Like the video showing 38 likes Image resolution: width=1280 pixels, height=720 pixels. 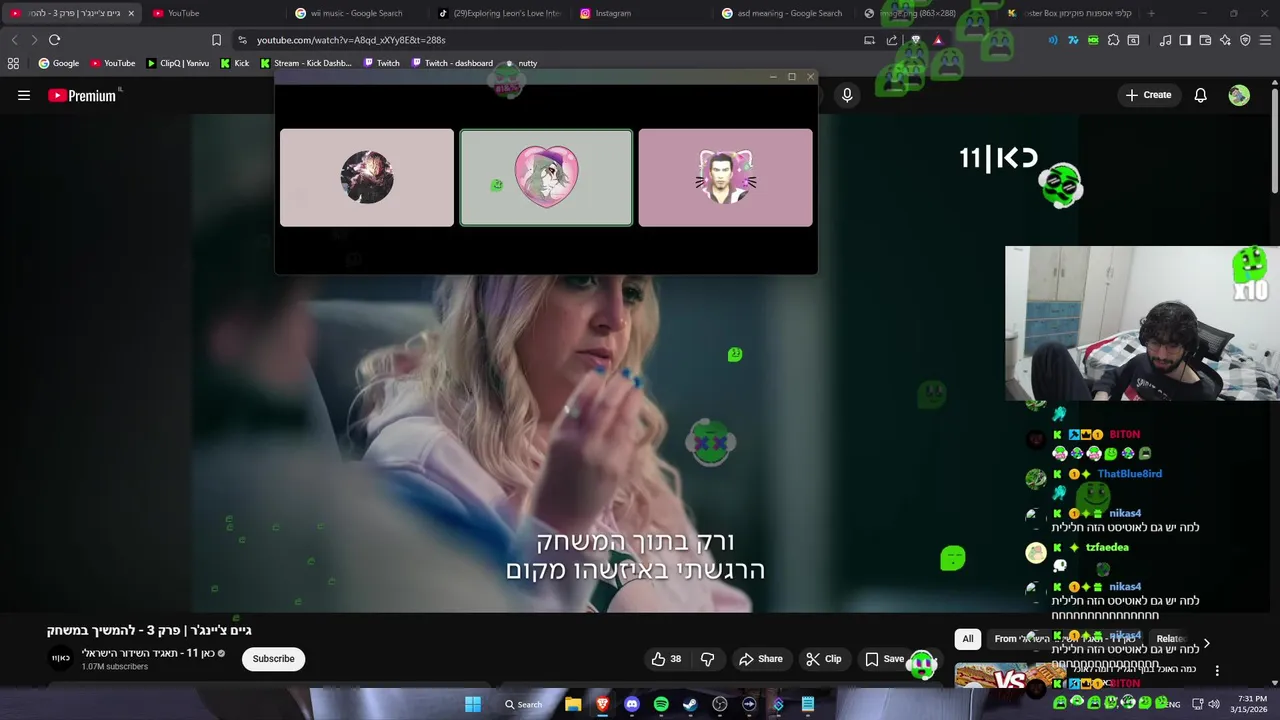tap(666, 659)
